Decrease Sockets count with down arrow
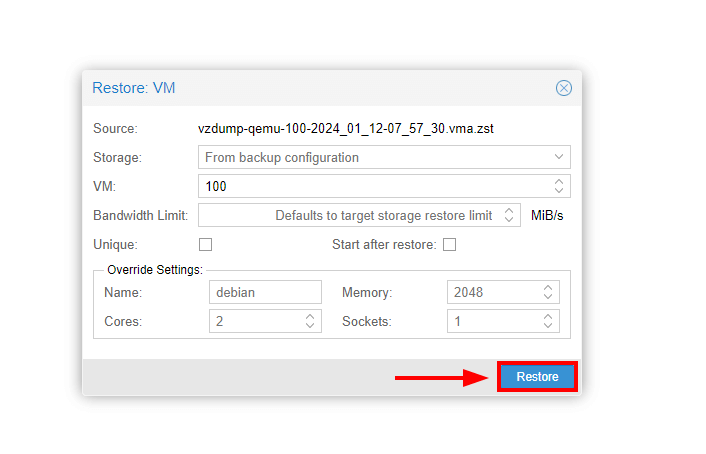Screen dimensions: 706x454 tap(548, 327)
